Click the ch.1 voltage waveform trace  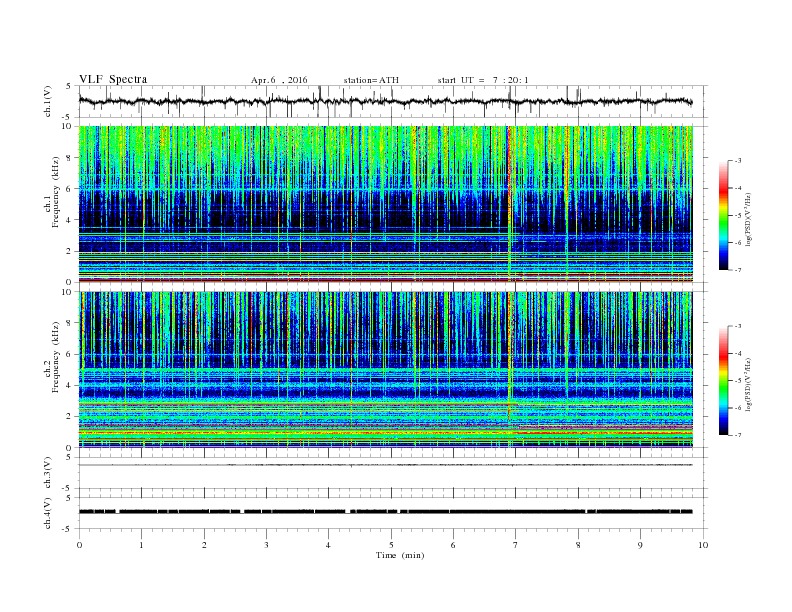(x=386, y=101)
